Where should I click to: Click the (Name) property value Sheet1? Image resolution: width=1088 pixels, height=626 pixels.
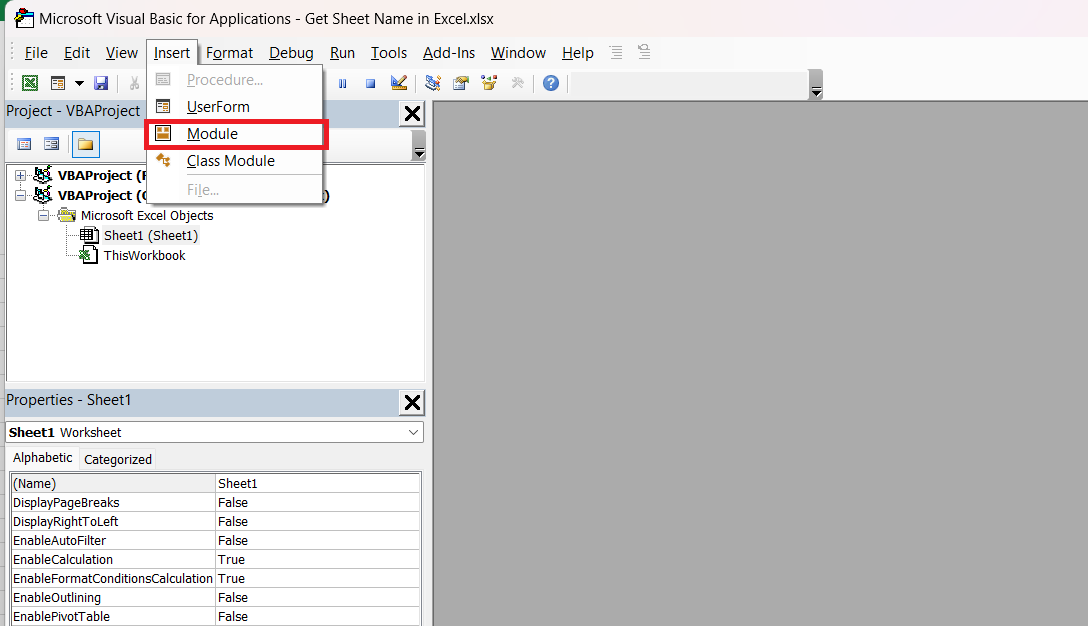point(318,483)
